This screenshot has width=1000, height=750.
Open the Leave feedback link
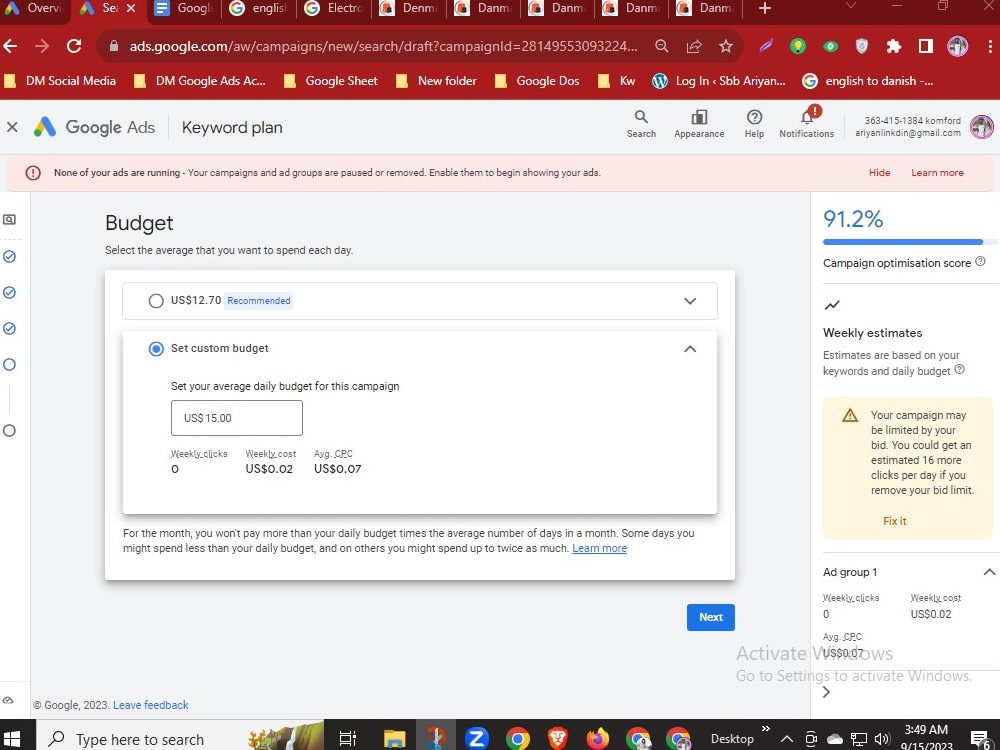pyautogui.click(x=151, y=705)
